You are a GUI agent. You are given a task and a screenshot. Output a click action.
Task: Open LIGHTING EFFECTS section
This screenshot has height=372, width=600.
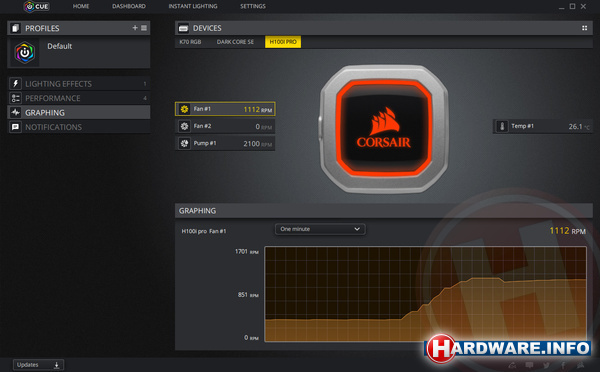tap(79, 83)
